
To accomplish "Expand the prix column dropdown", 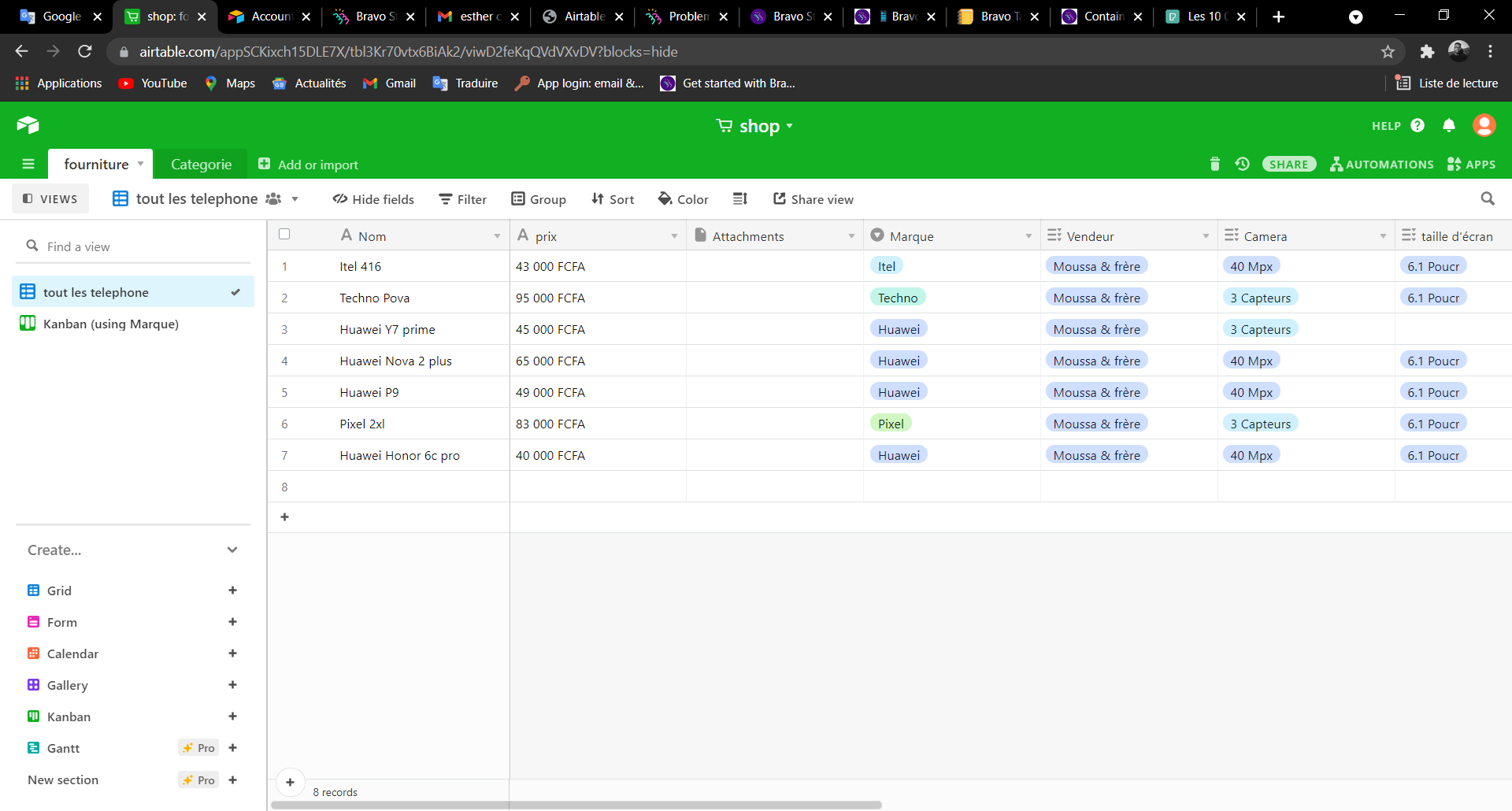I will coord(674,236).
